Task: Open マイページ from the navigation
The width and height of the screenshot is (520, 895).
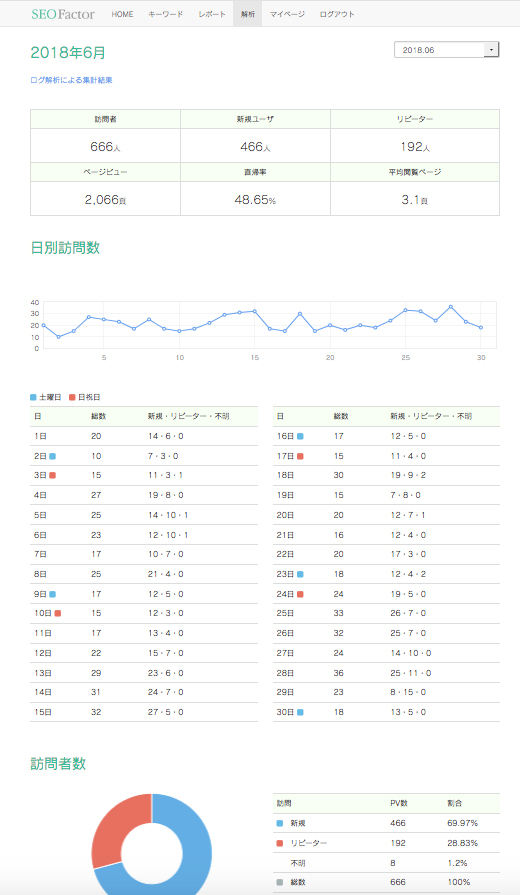Action: 287,14
